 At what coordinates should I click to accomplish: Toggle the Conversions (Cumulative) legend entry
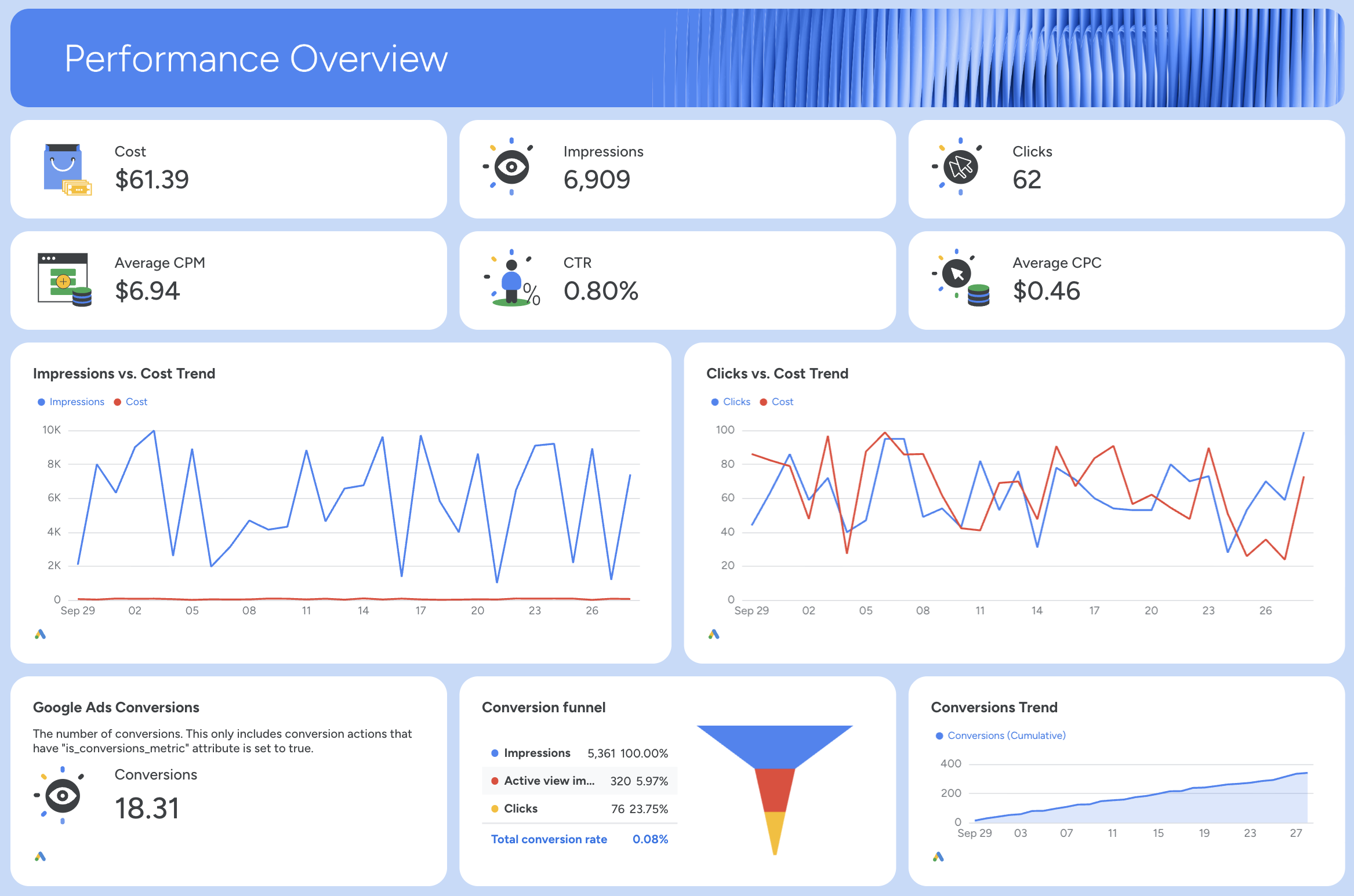tap(1000, 735)
